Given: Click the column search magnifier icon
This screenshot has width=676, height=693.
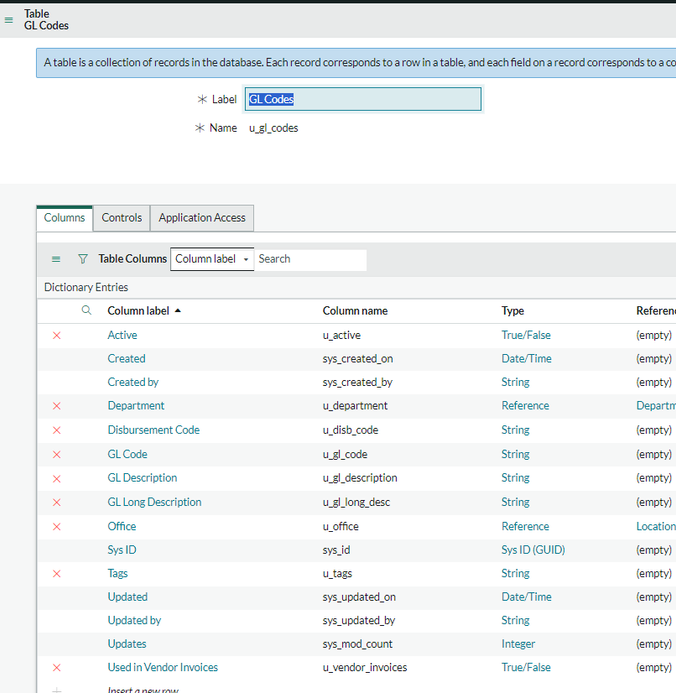Looking at the screenshot, I should coord(87,310).
